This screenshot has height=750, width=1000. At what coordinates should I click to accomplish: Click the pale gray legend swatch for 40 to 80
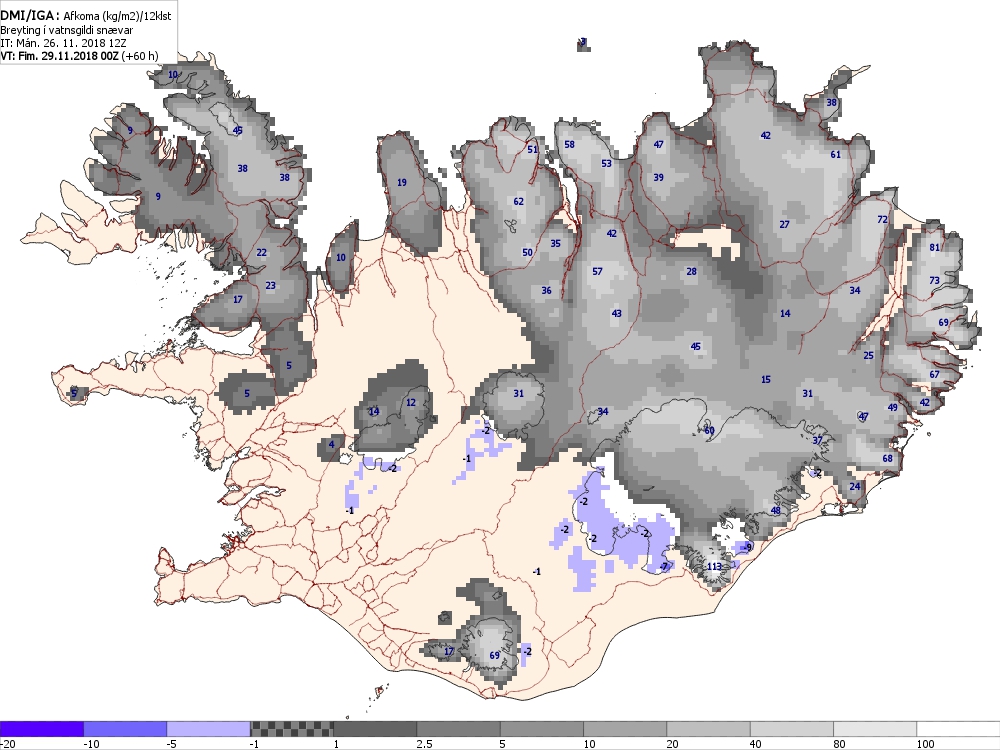click(791, 729)
